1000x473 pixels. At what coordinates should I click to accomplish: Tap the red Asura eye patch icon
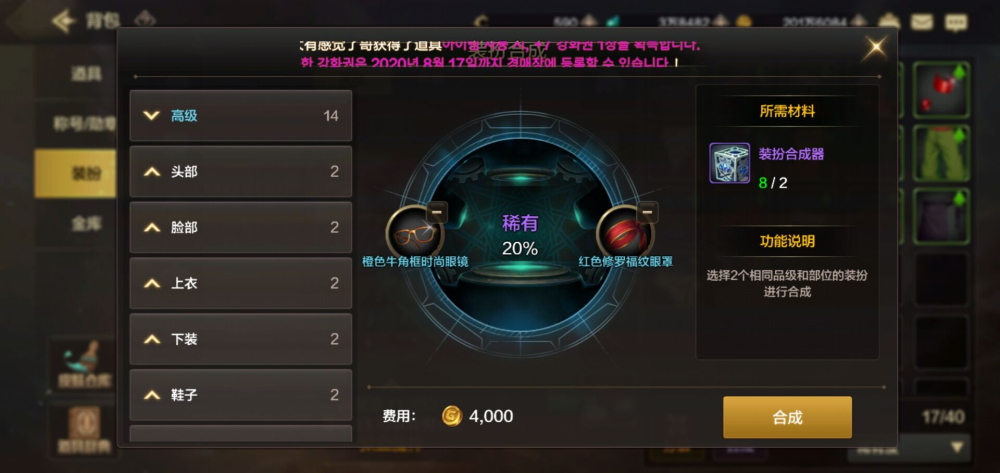click(x=625, y=233)
